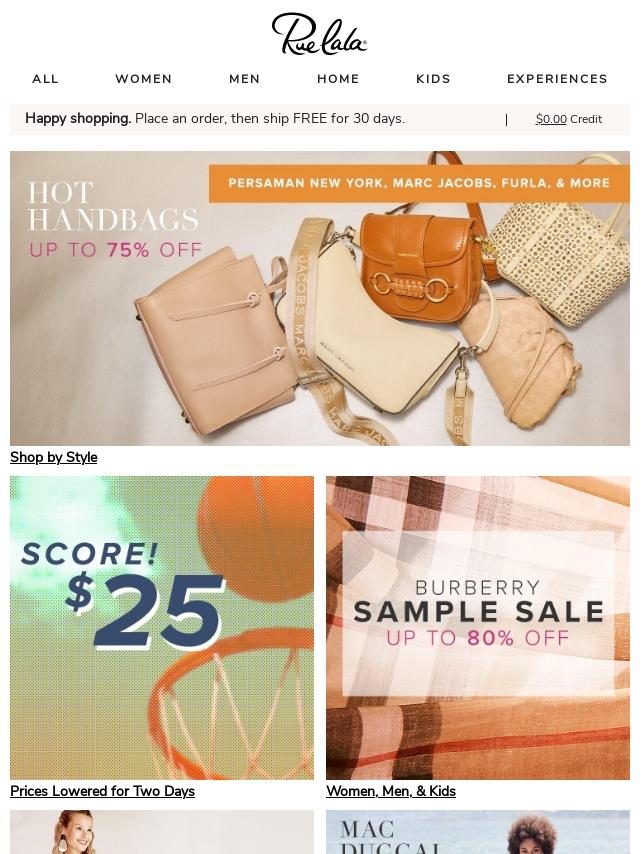
Task: Click the orange Persaman New York brands label
Action: point(419,183)
